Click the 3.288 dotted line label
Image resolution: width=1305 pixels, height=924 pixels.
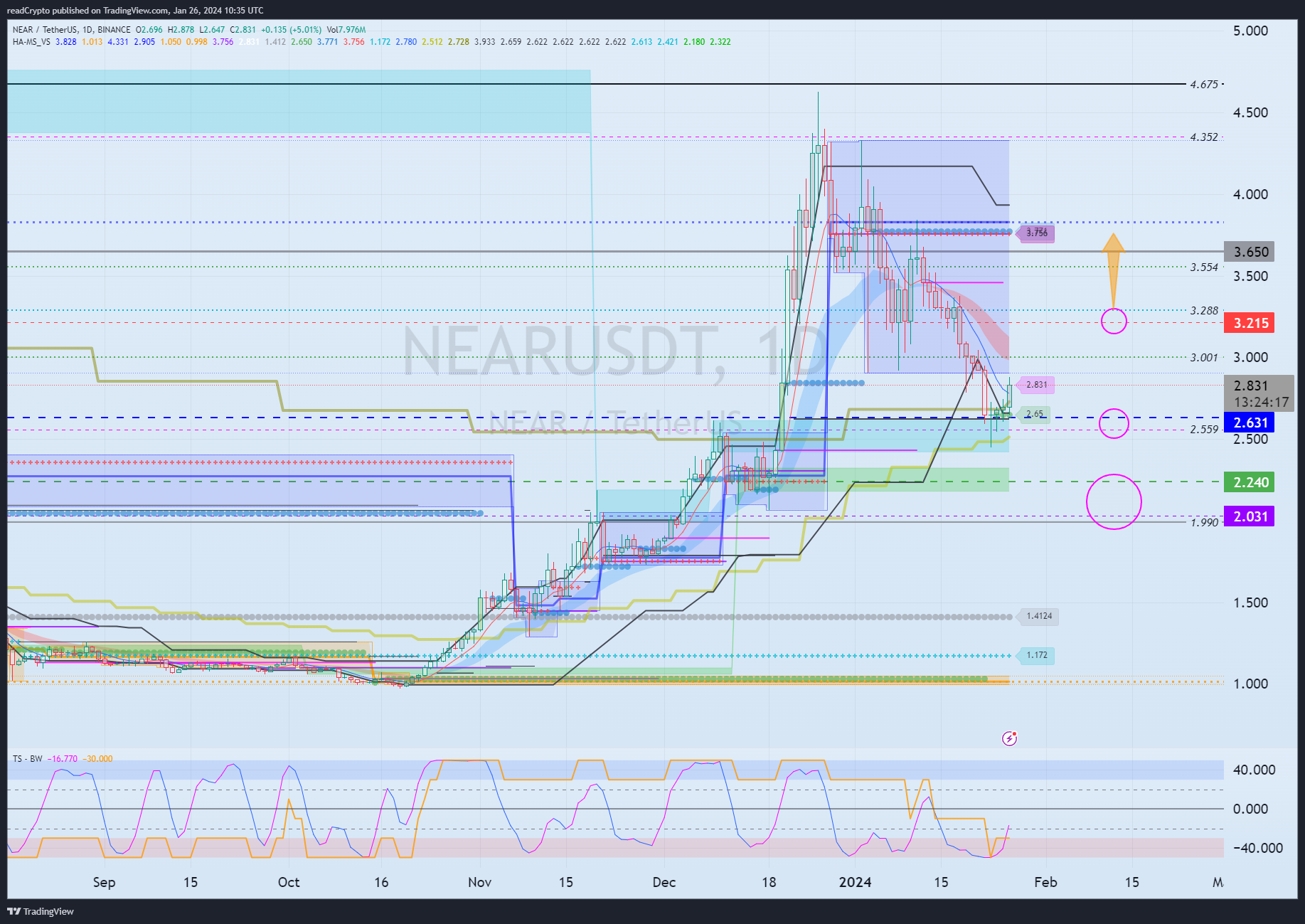coord(1204,311)
